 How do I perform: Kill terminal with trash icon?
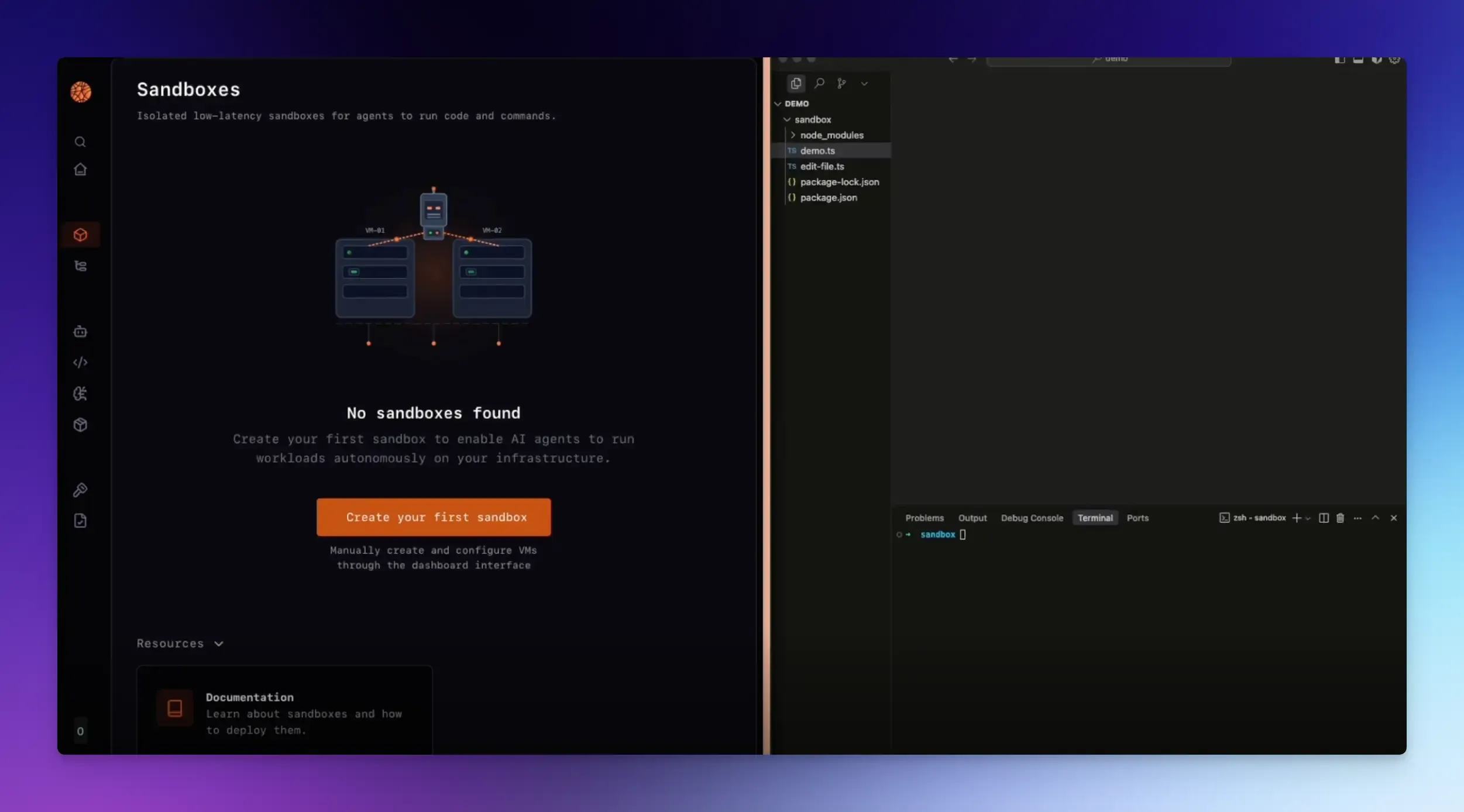[1340, 518]
